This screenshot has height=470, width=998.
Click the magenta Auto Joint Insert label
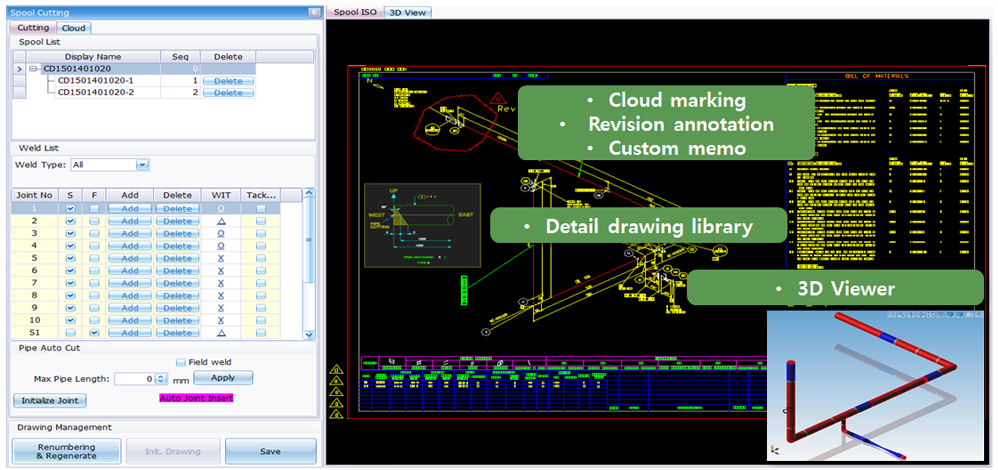point(196,399)
